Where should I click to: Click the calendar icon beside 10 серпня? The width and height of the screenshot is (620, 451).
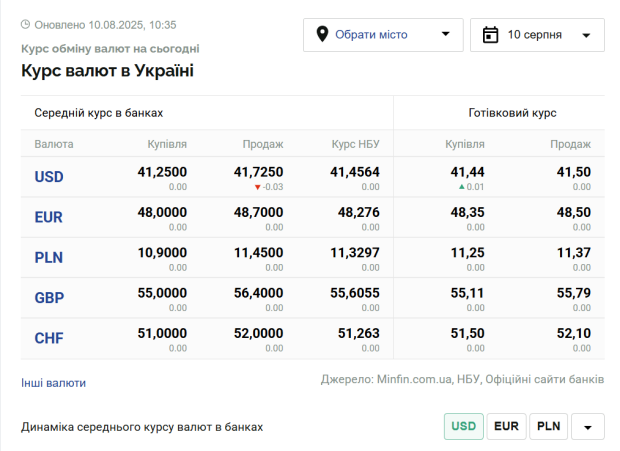pos(490,35)
